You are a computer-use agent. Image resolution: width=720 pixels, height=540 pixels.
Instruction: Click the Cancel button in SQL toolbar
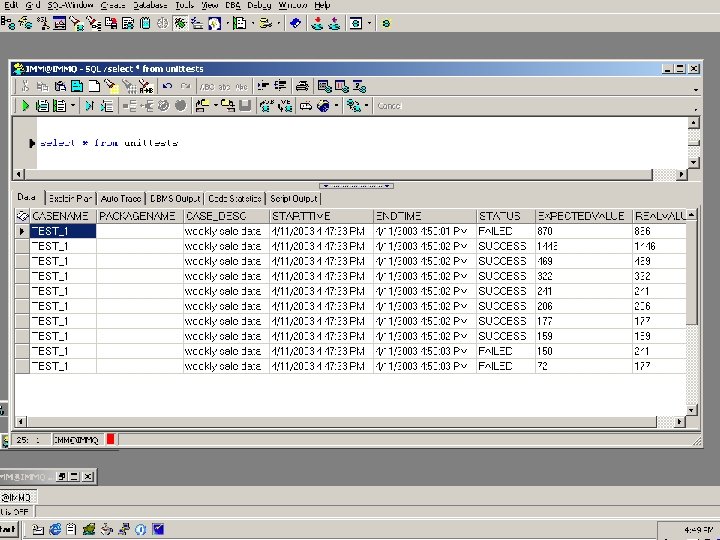click(x=389, y=106)
